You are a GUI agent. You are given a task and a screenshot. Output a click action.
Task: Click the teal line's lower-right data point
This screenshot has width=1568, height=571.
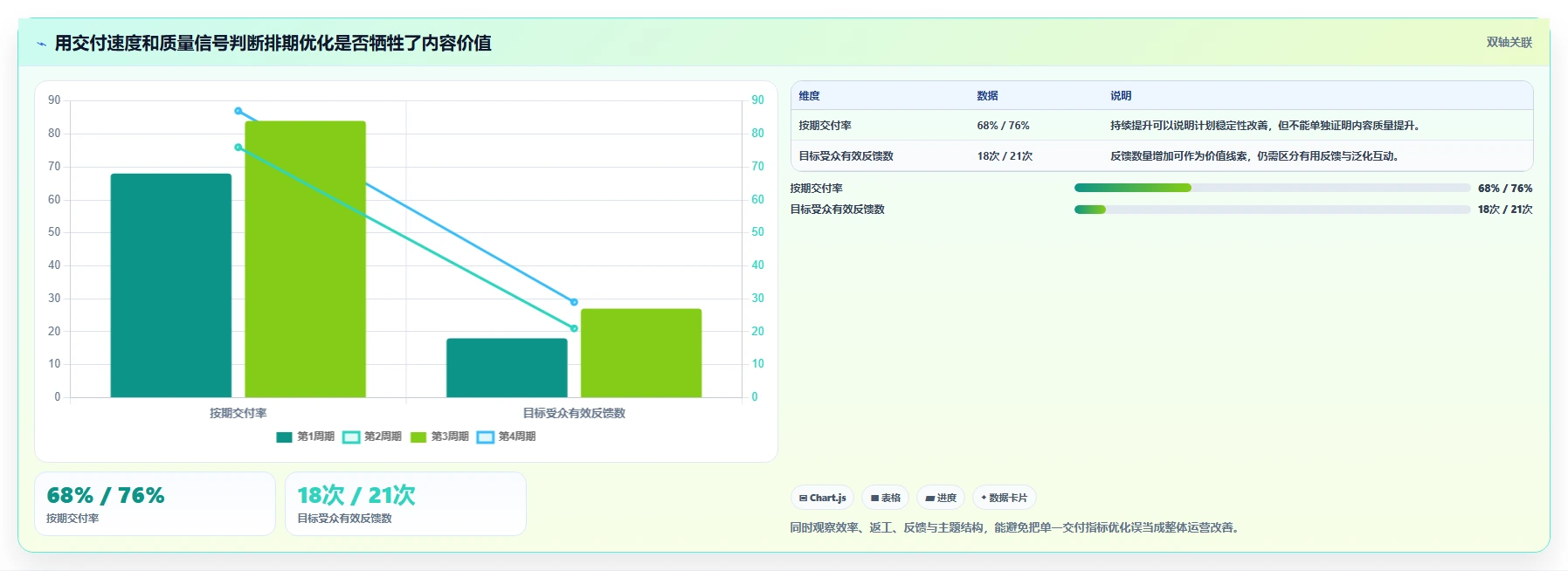coord(574,328)
